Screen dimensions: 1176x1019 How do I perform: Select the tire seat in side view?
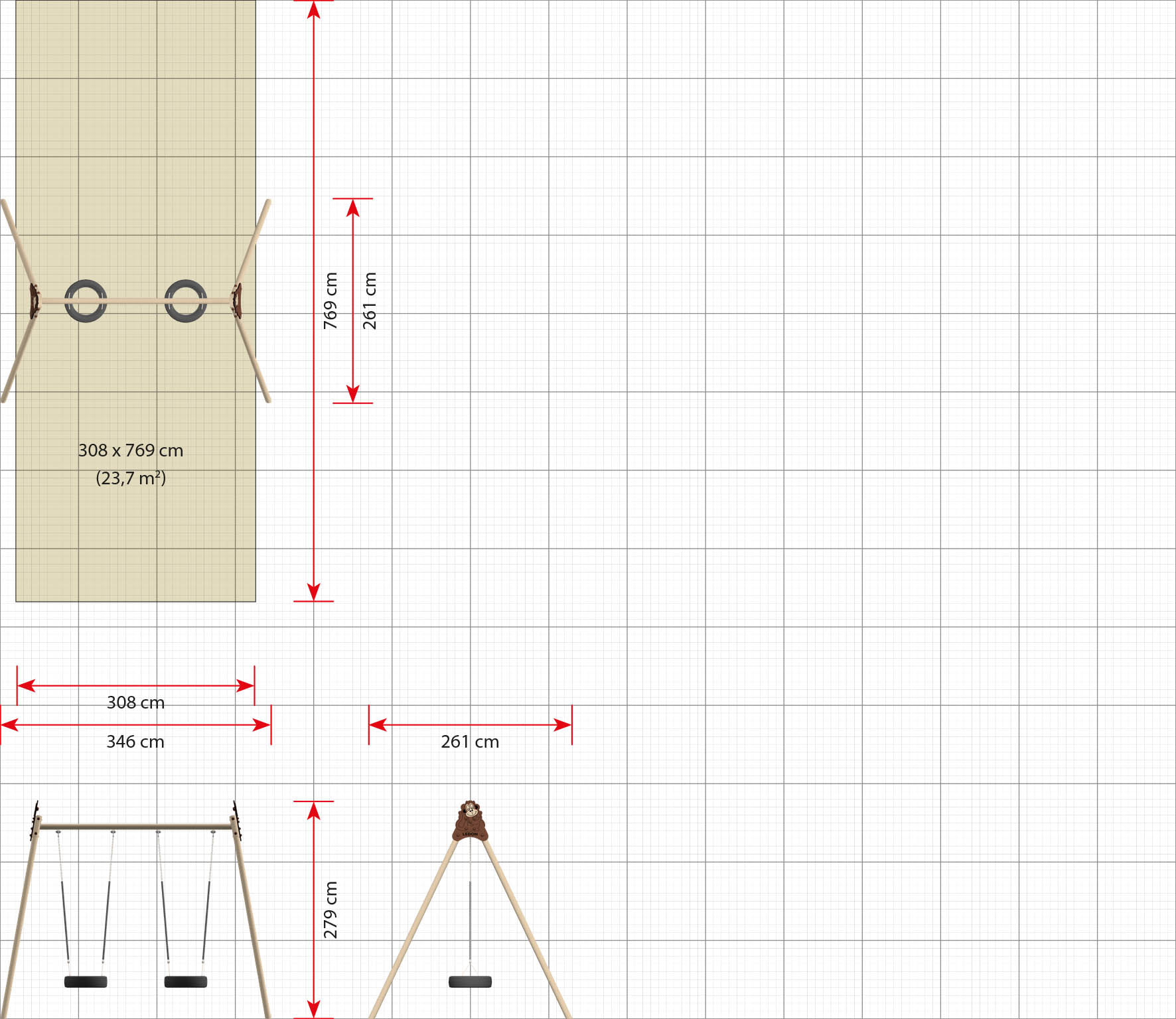point(470,982)
